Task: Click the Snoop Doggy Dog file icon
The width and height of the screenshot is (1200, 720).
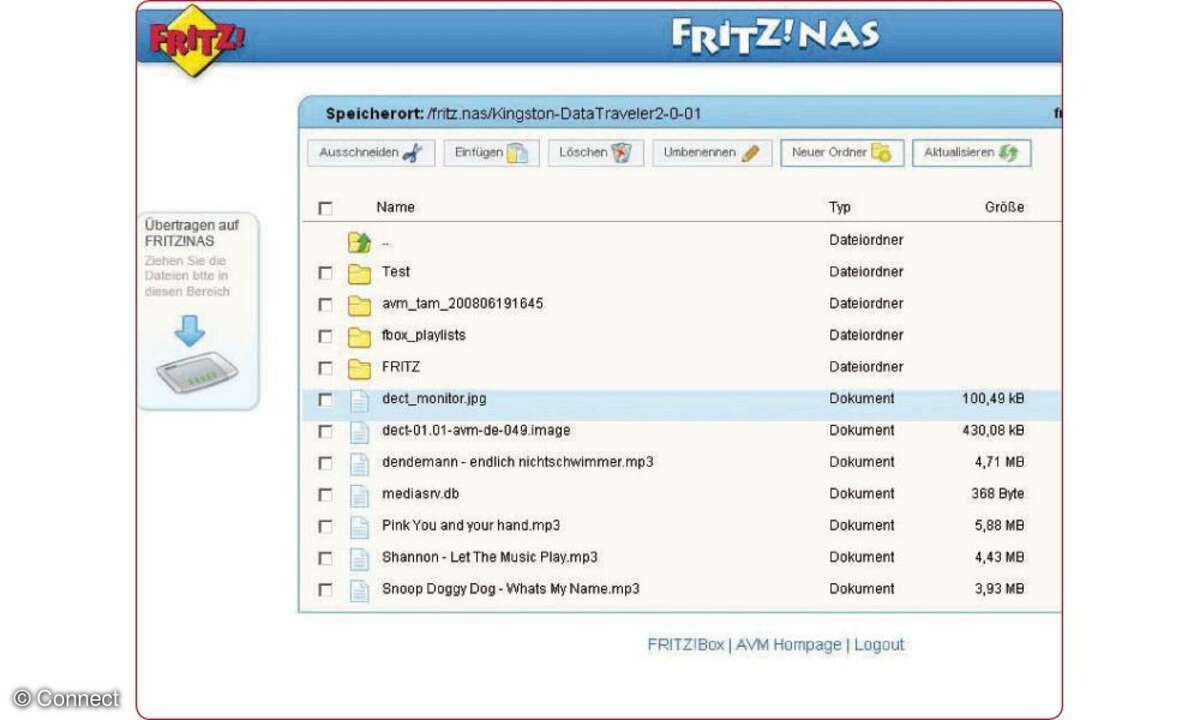Action: click(359, 590)
